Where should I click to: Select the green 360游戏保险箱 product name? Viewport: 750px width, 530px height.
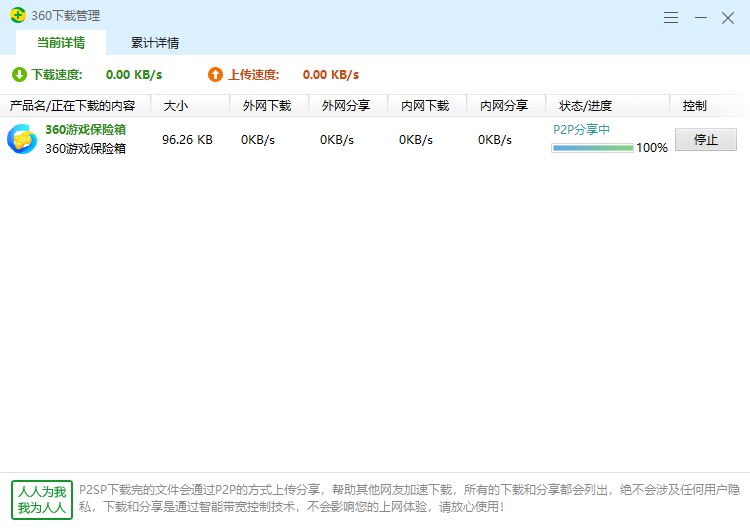click(x=86, y=130)
